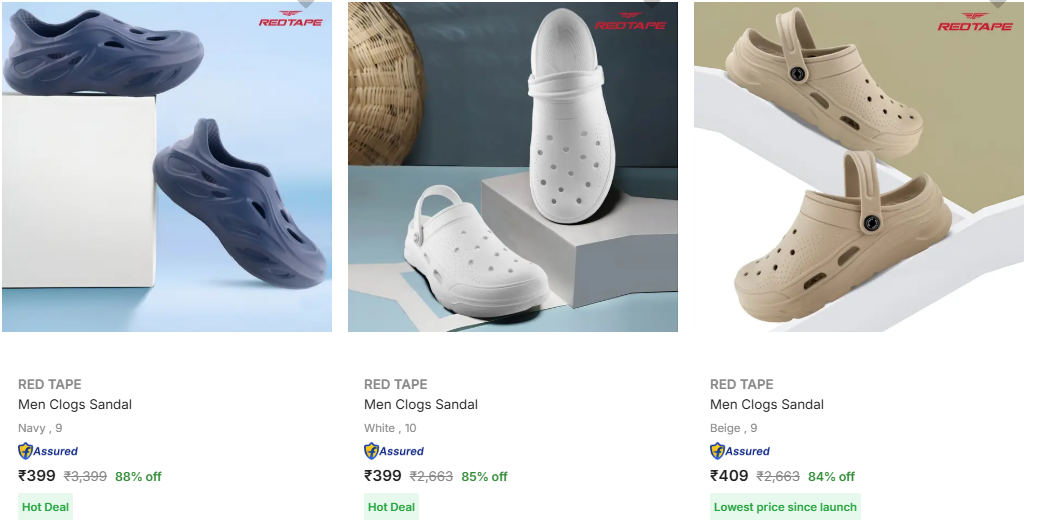This screenshot has width=1038, height=528.
Task: Open the navy clogs product image
Action: tap(167, 166)
